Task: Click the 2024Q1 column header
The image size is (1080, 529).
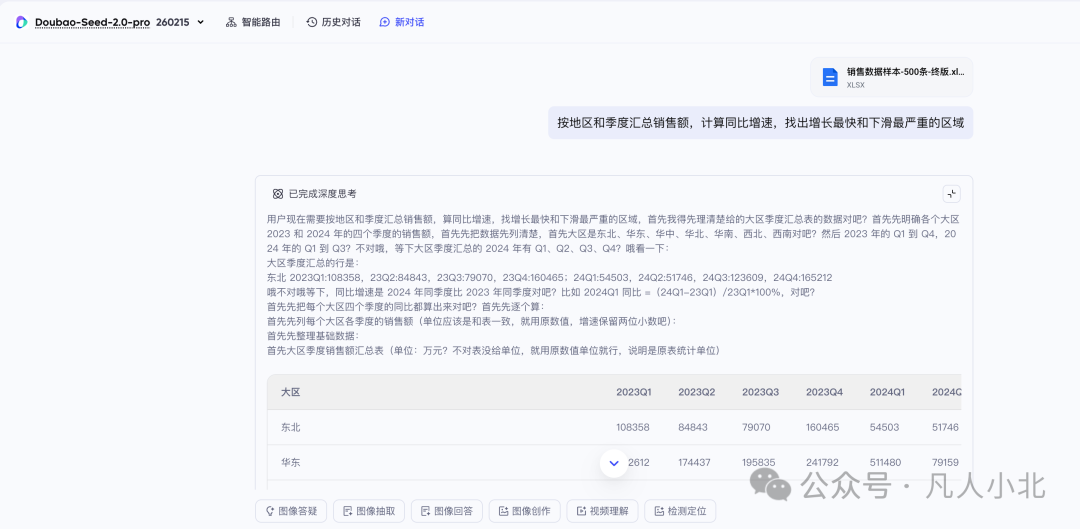Action: (887, 392)
